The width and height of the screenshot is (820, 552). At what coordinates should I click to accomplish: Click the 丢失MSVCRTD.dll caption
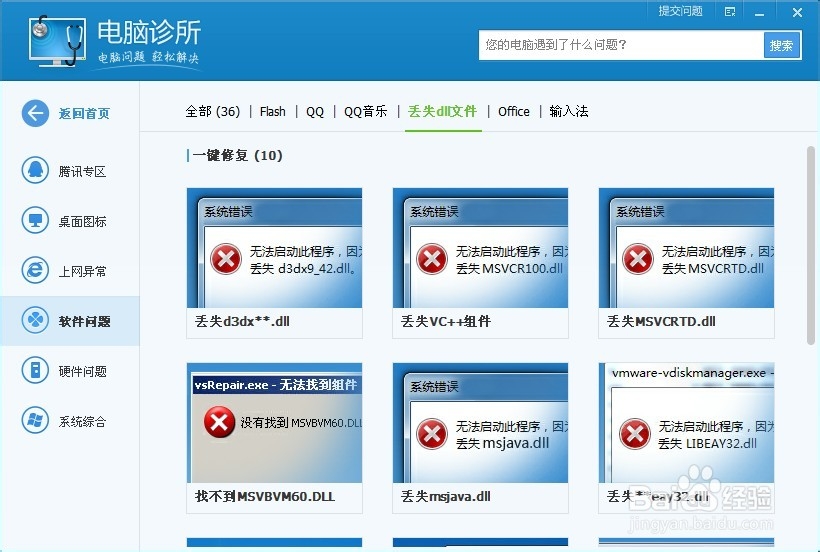[x=661, y=321]
